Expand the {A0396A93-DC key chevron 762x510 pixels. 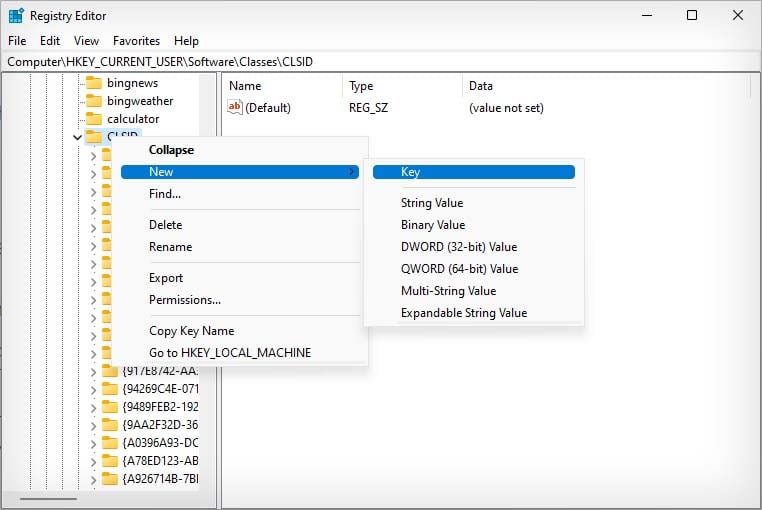click(x=93, y=444)
